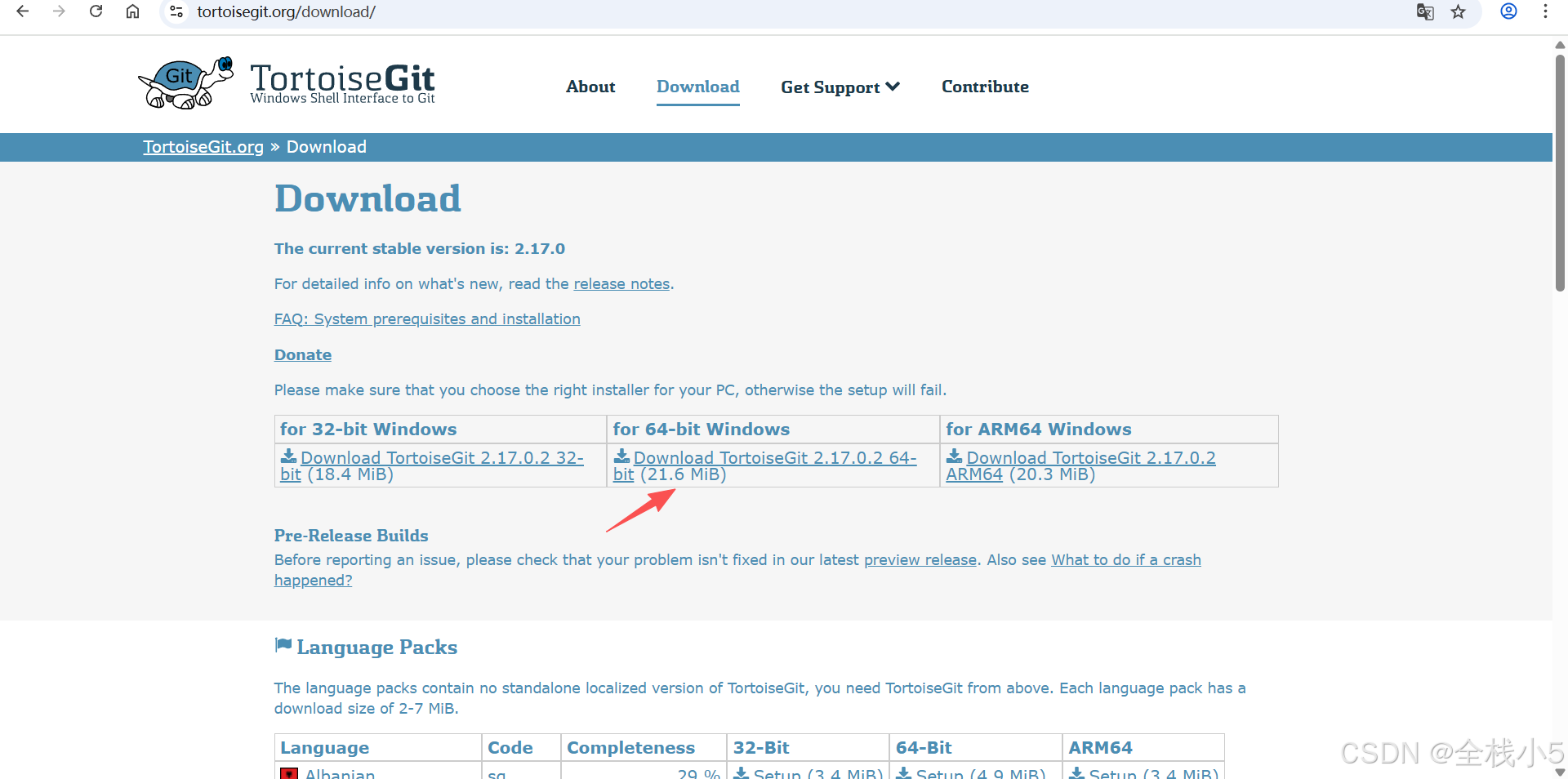Click the Get Support chevron arrow
Screen dimensions: 1568x779
pos(893,87)
